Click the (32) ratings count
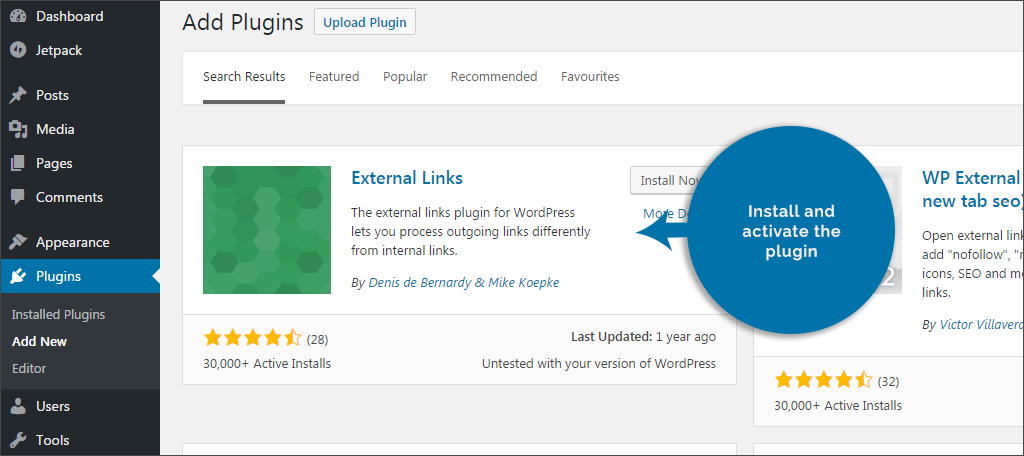 [x=888, y=382]
